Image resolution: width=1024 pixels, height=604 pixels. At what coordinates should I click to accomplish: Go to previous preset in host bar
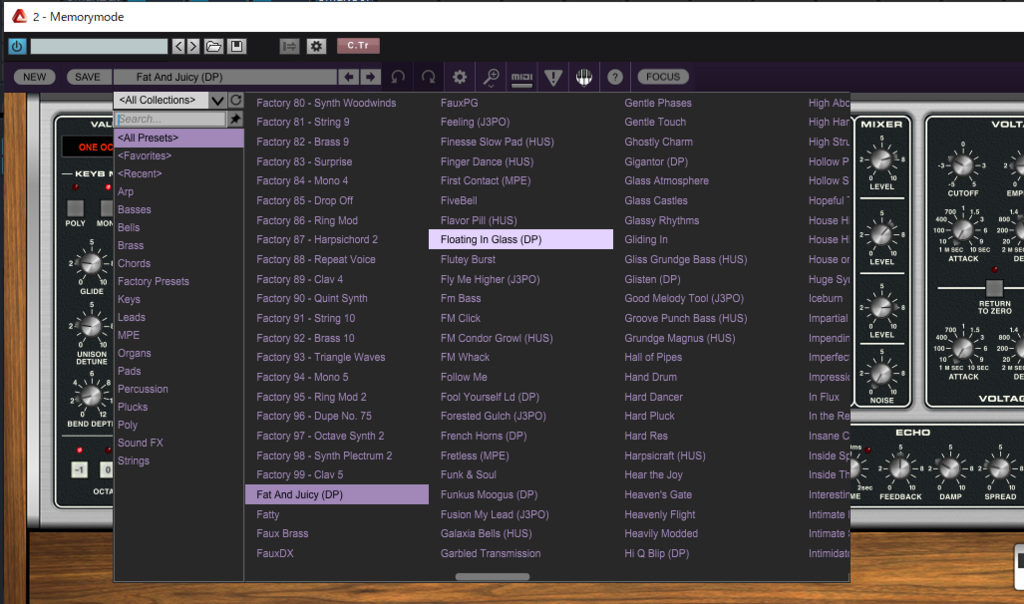(178, 46)
